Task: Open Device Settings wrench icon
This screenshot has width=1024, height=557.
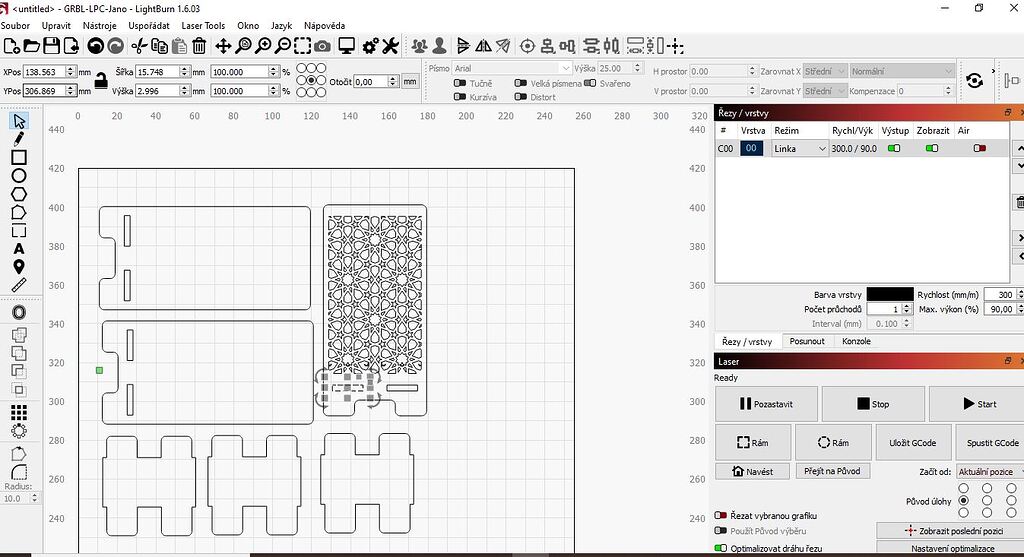Action: pyautogui.click(x=390, y=46)
